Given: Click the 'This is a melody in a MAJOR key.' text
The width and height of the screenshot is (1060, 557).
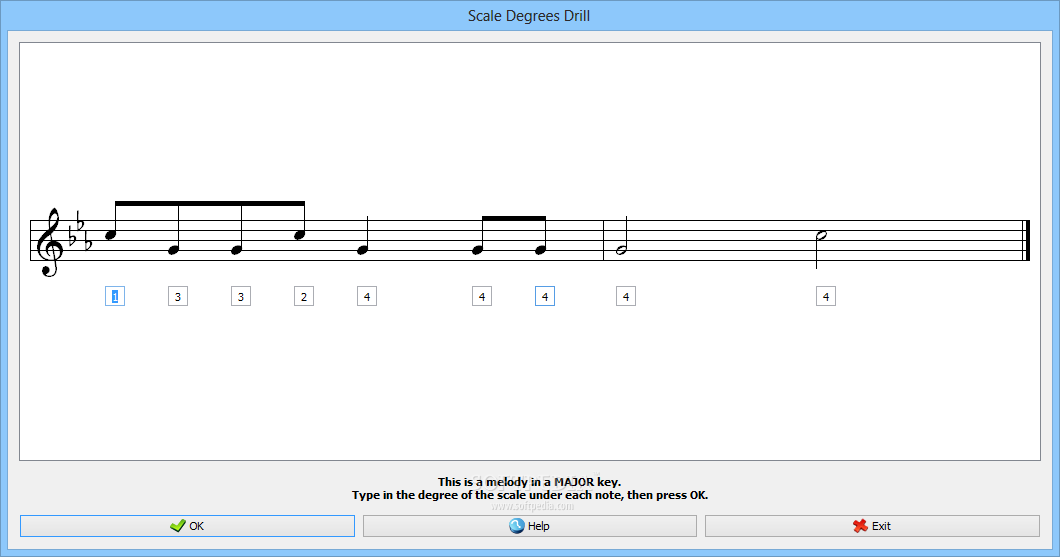Looking at the screenshot, I should coord(529,482).
